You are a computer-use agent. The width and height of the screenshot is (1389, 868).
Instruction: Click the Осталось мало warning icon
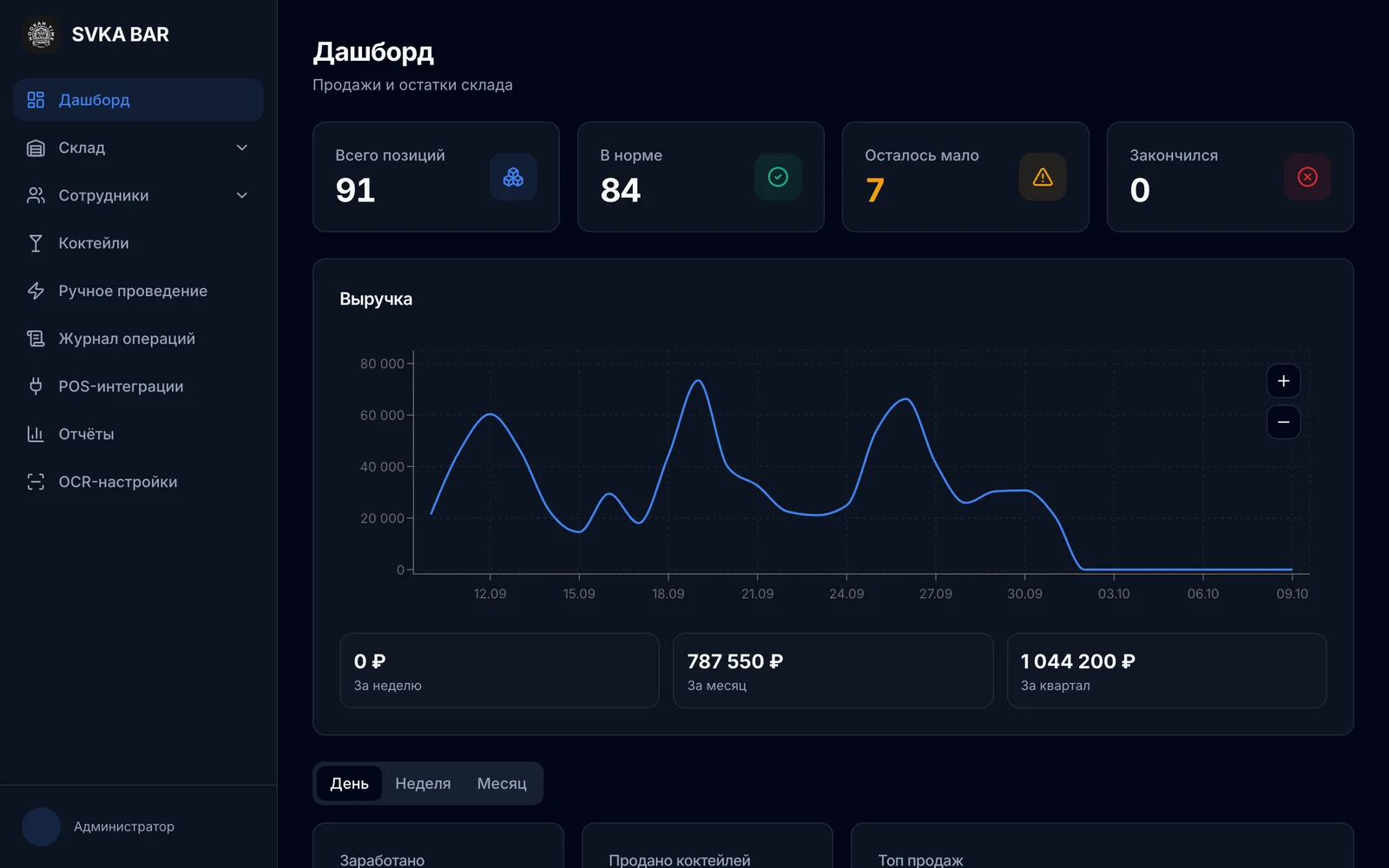pos(1043,177)
